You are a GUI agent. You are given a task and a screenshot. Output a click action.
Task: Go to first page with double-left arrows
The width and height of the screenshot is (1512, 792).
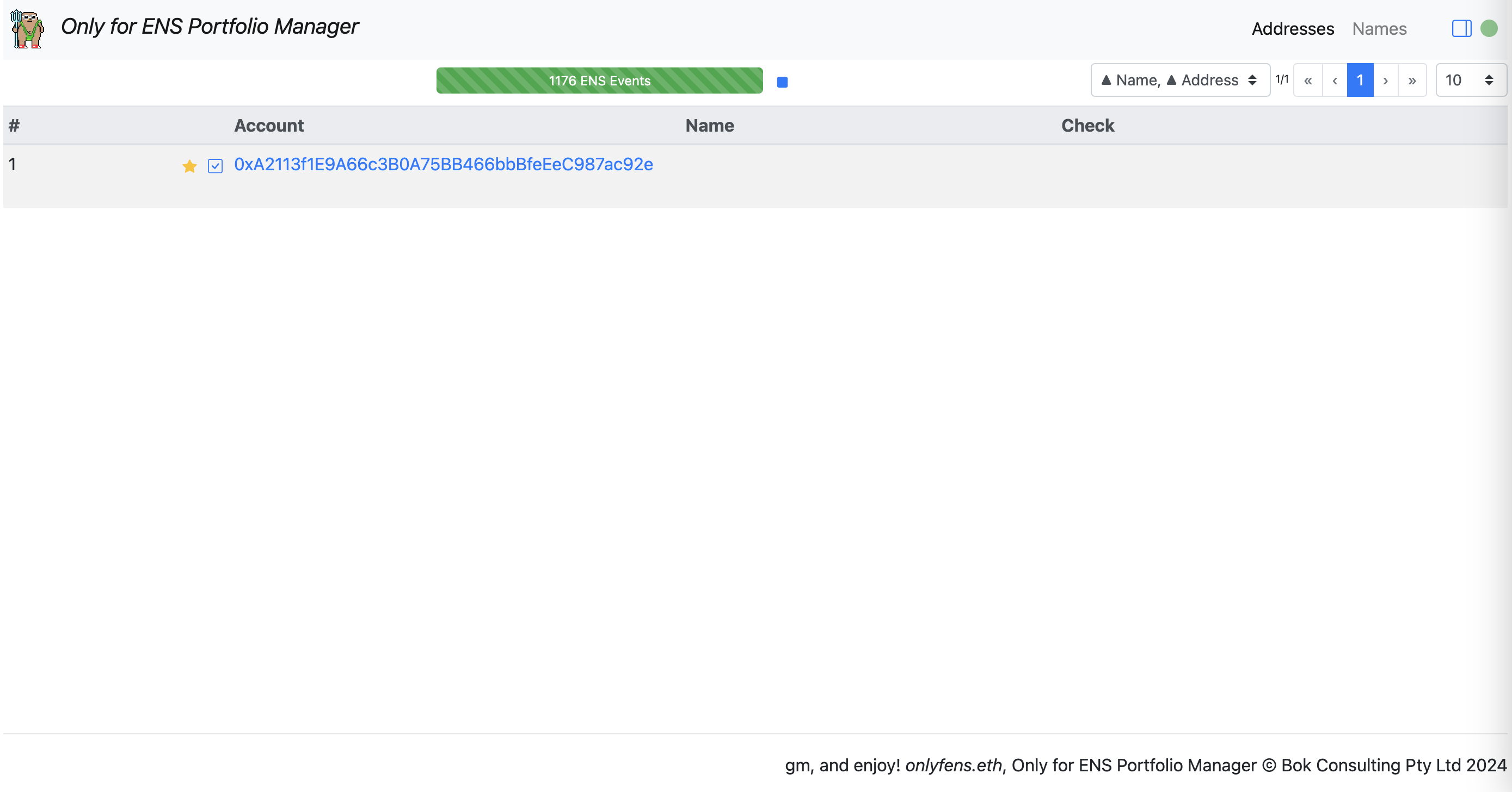[x=1308, y=81]
